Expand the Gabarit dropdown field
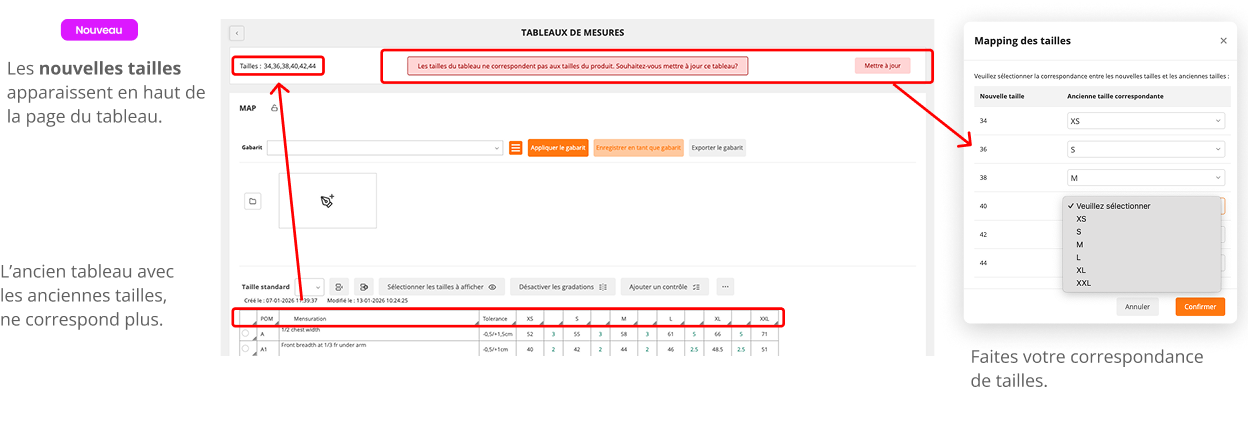 [x=385, y=148]
